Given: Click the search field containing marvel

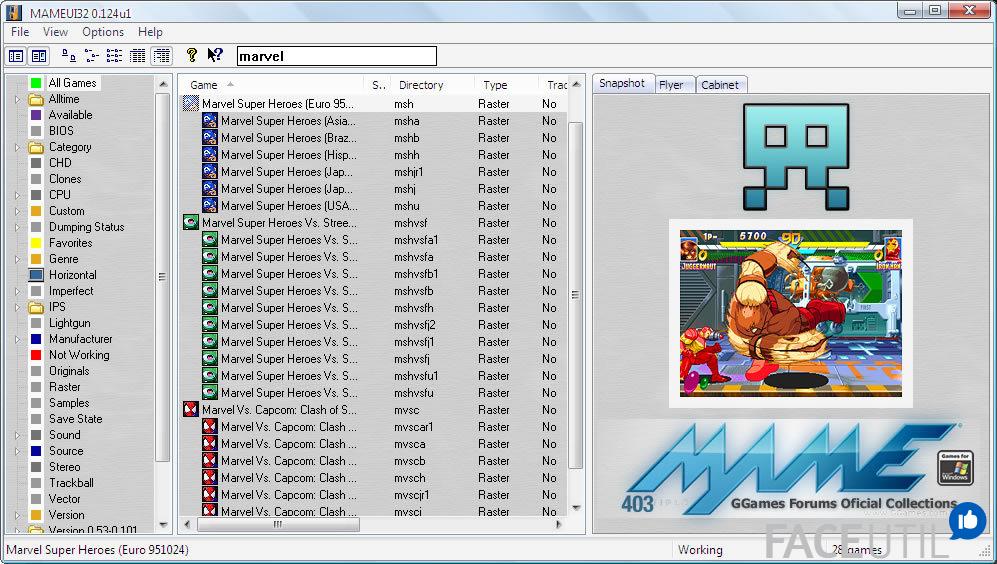Looking at the screenshot, I should [x=336, y=56].
